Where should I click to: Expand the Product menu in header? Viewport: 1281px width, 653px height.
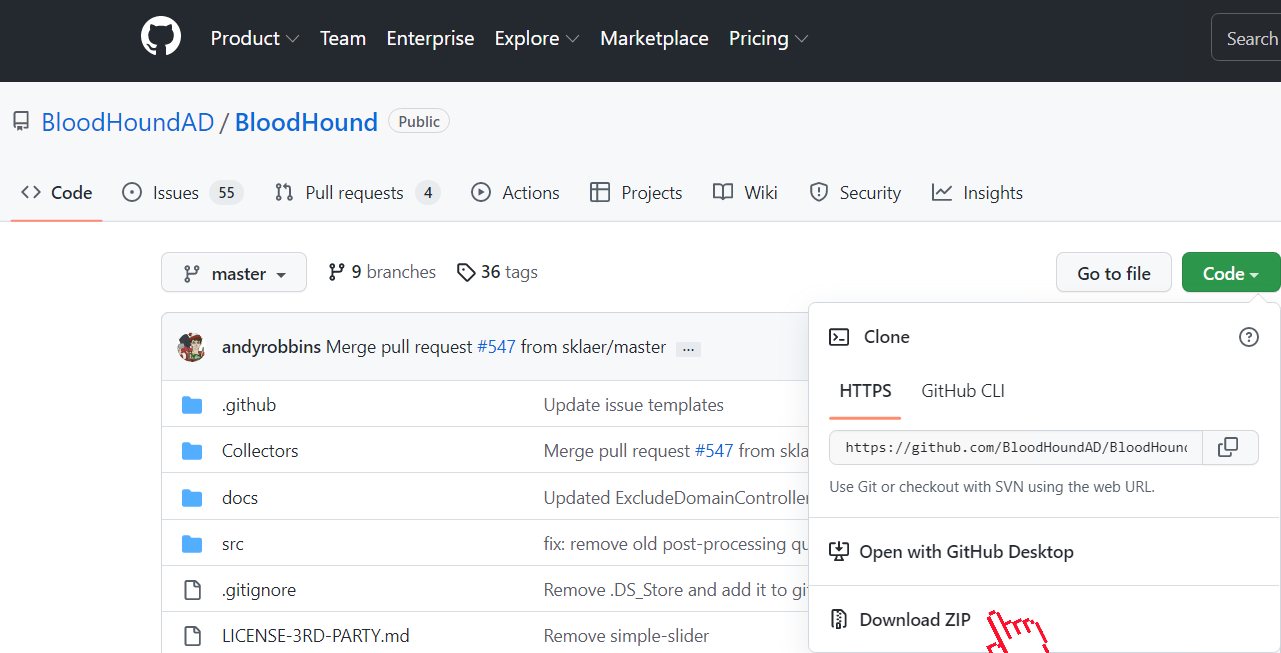pyautogui.click(x=255, y=38)
